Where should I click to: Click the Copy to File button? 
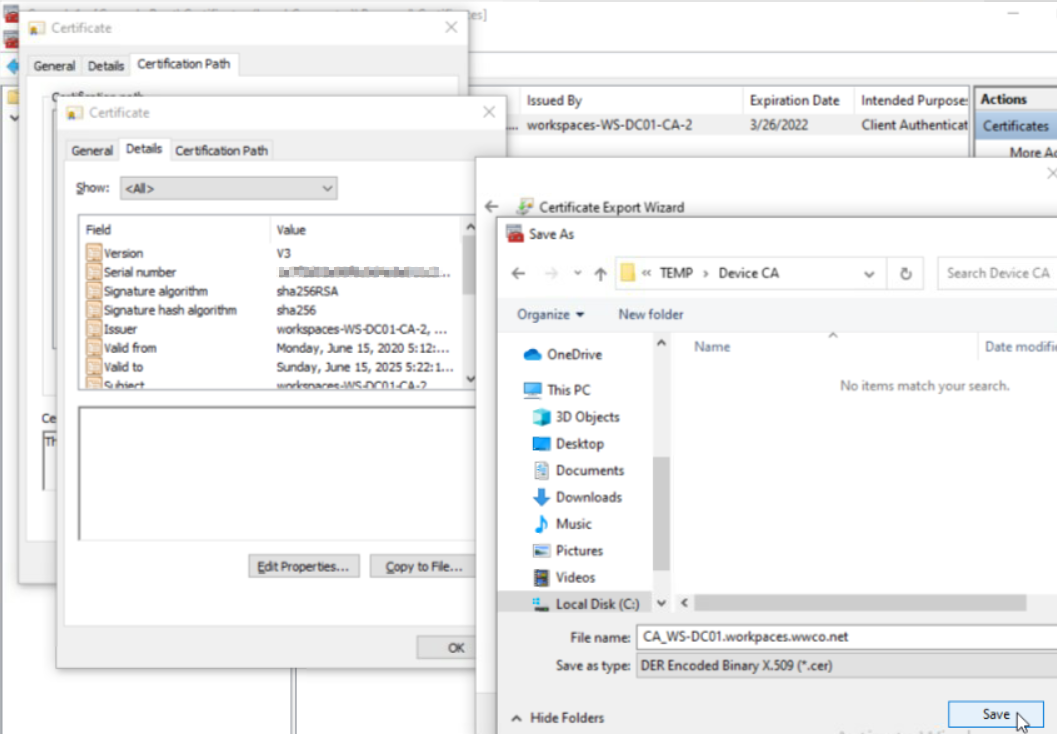coord(423,566)
